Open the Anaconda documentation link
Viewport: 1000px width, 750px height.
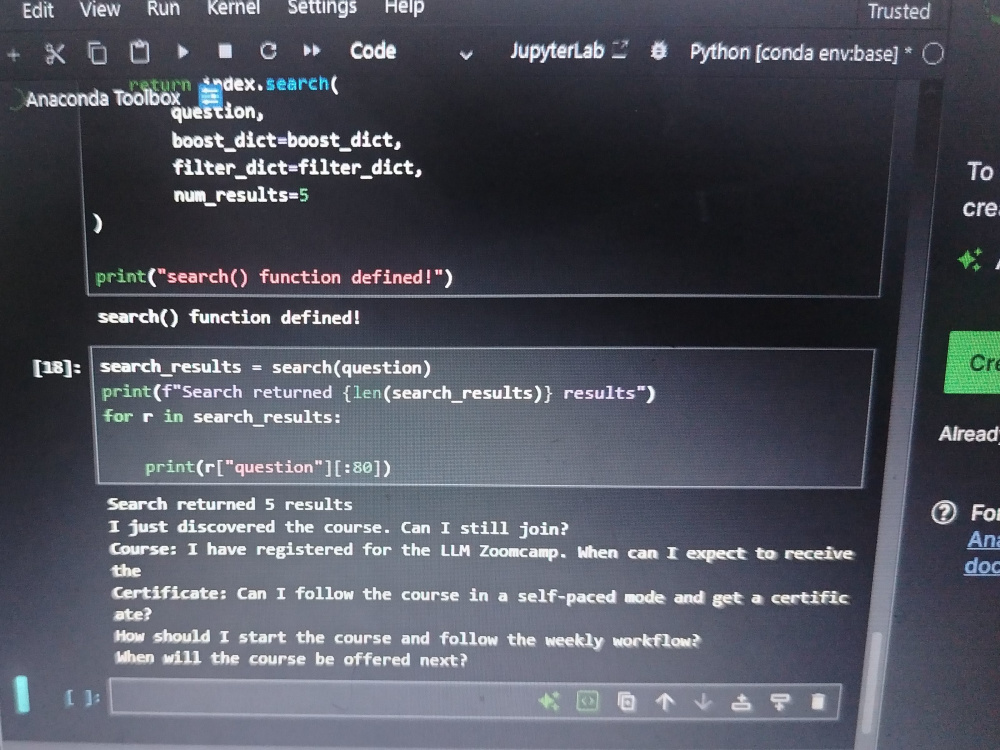[982, 552]
